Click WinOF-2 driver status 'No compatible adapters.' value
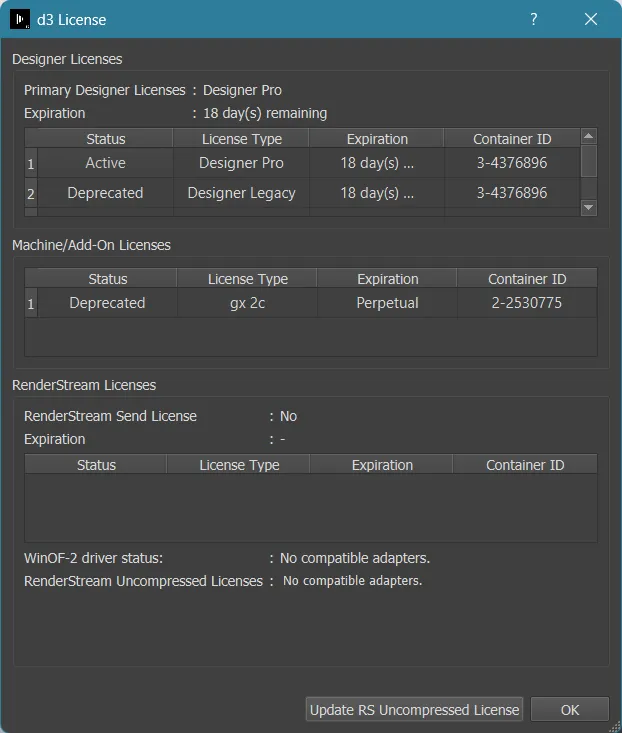 click(355, 558)
